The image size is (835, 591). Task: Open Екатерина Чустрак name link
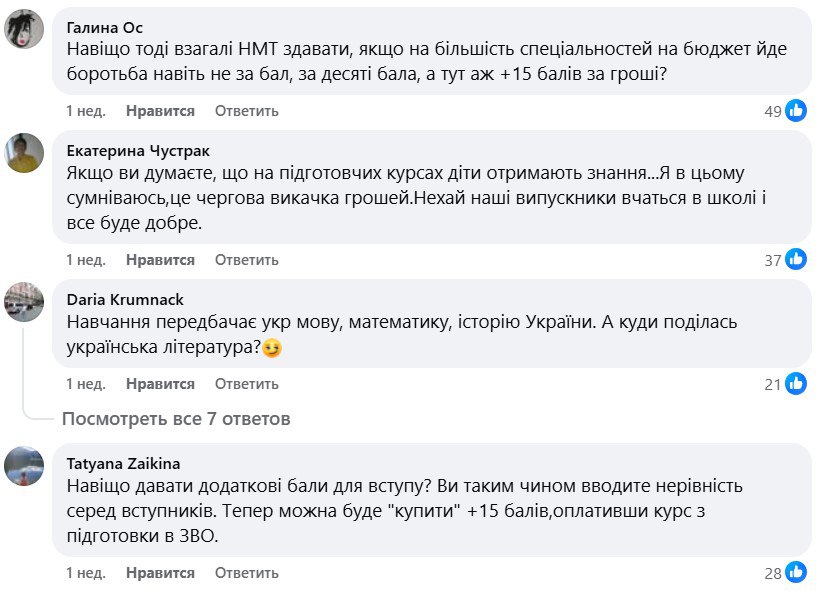point(138,151)
